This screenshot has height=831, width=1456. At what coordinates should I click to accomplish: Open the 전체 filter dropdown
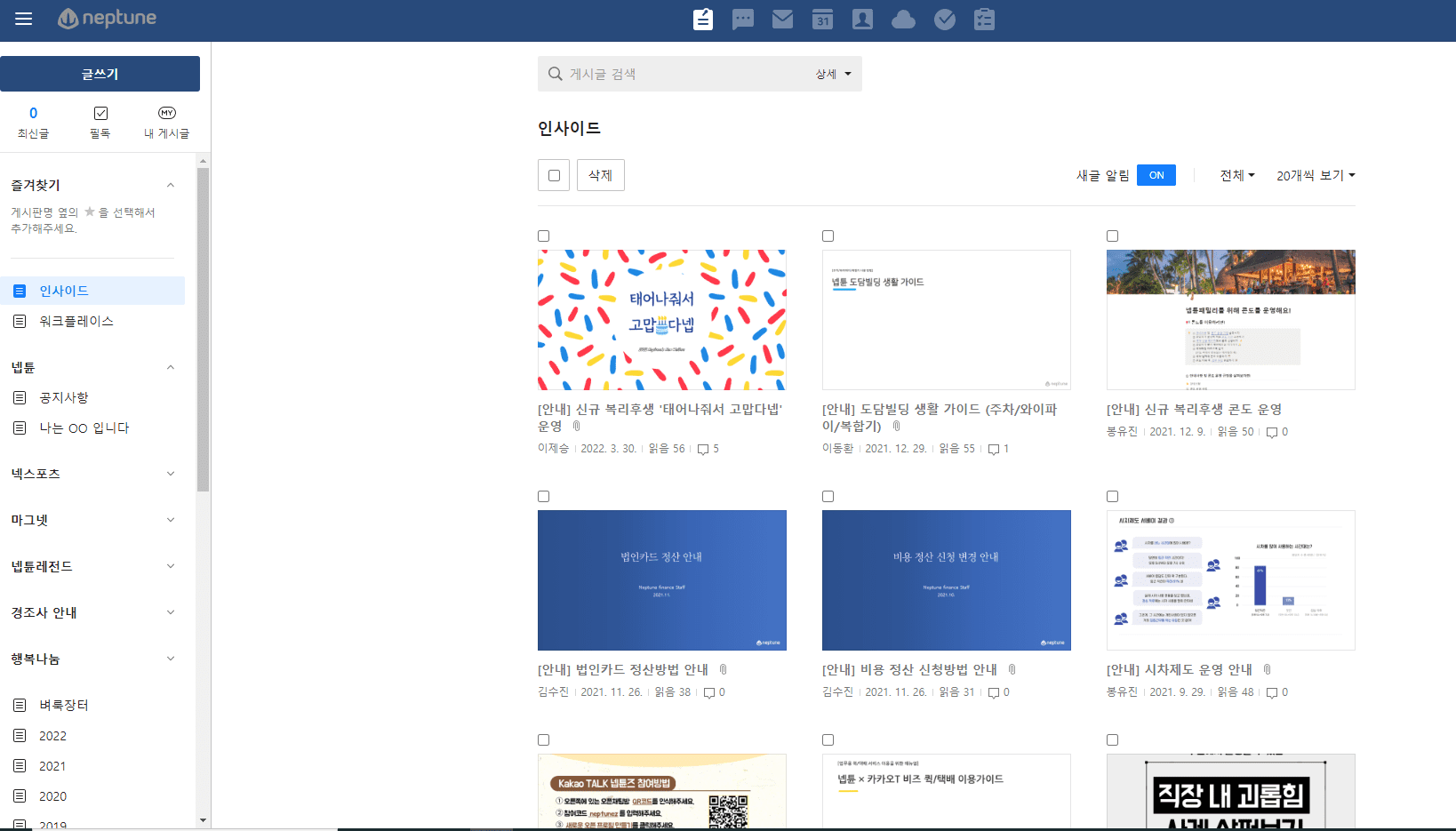tap(1237, 175)
